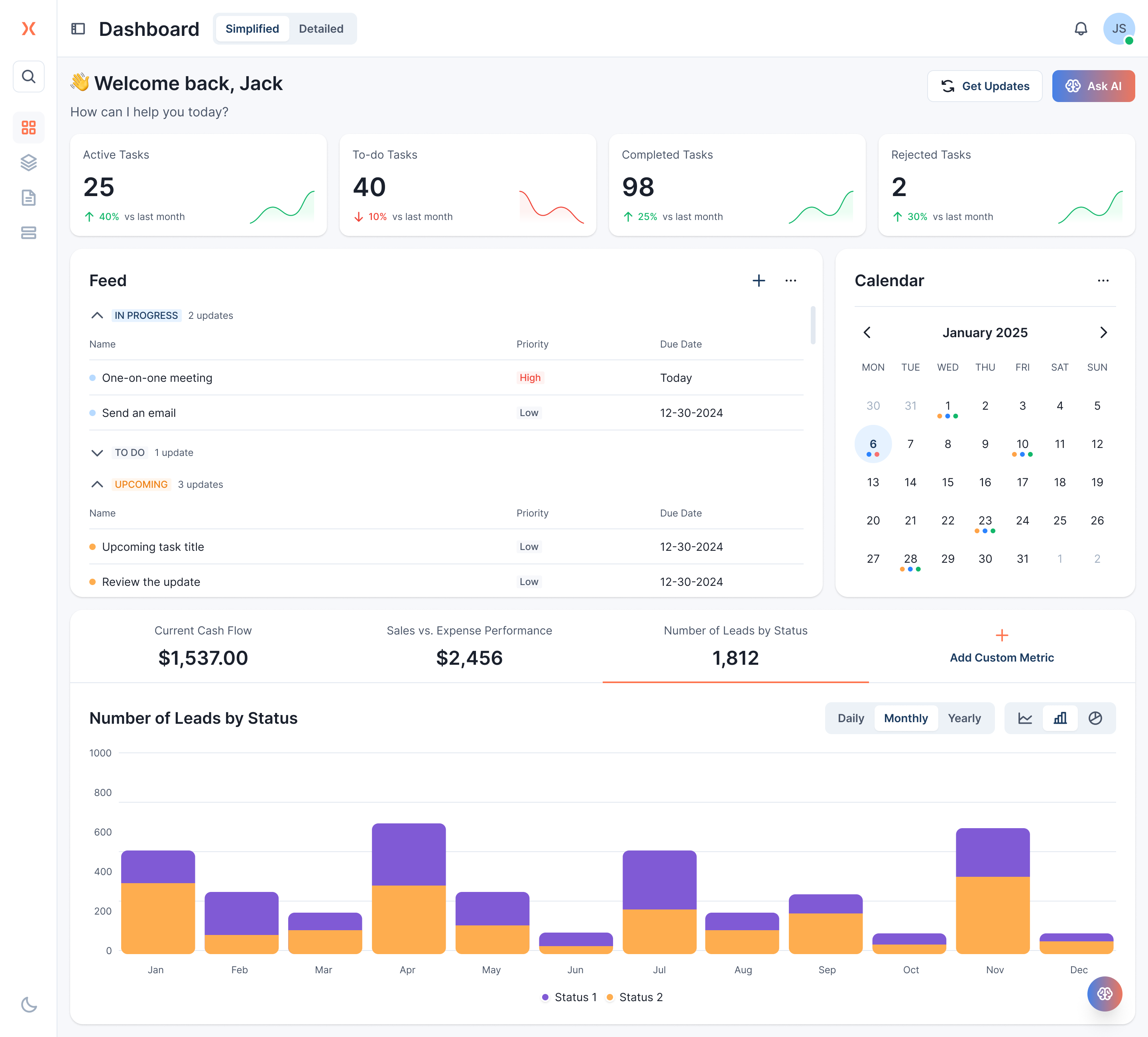Open Sales vs. Expense Performance tab
The width and height of the screenshot is (1148, 1037).
click(469, 646)
